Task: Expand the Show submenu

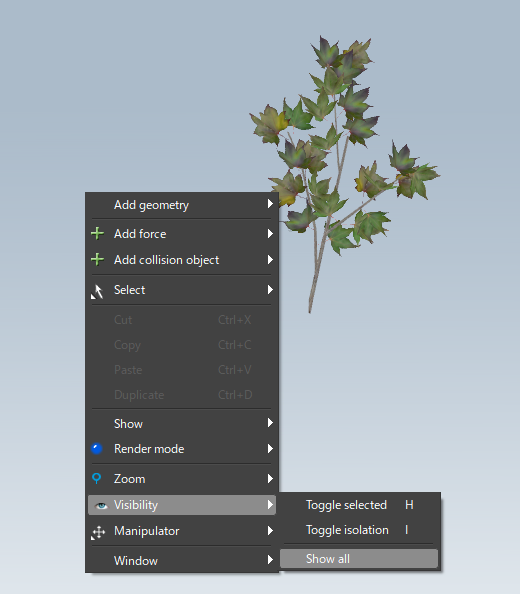Action: pyautogui.click(x=182, y=424)
